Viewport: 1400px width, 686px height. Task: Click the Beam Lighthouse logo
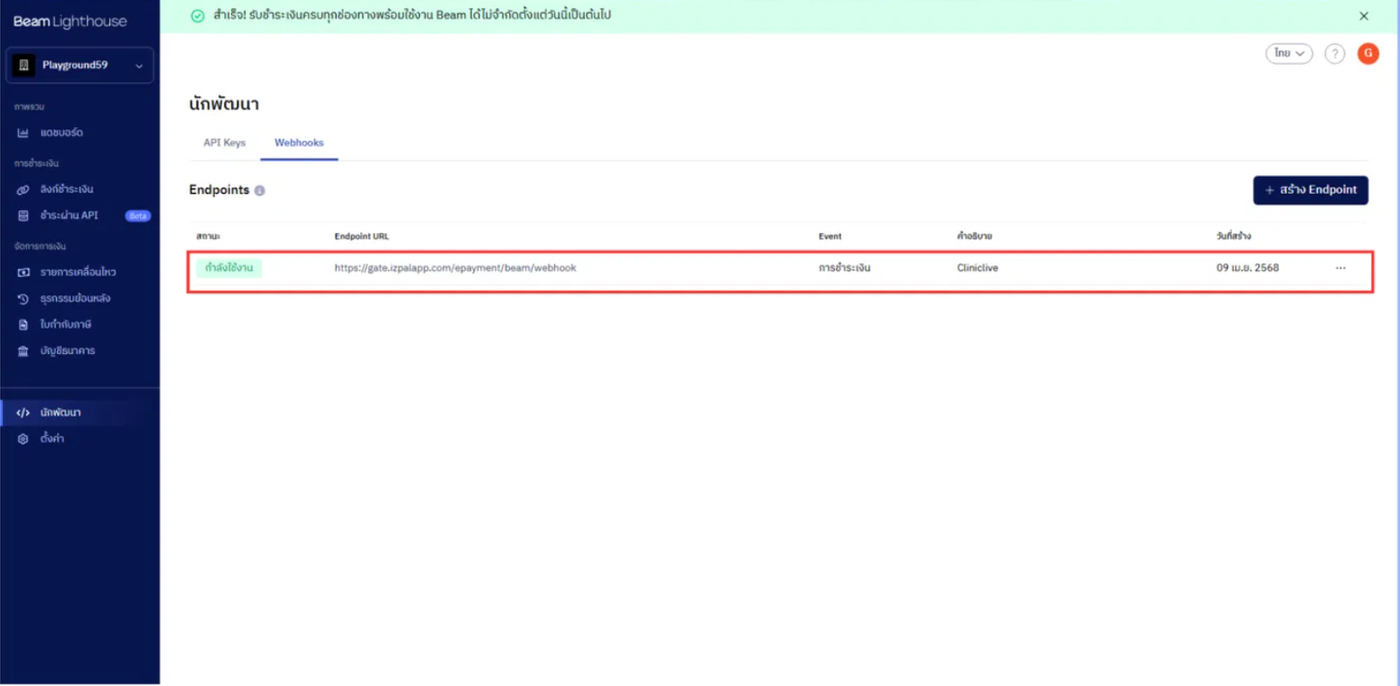tap(71, 21)
